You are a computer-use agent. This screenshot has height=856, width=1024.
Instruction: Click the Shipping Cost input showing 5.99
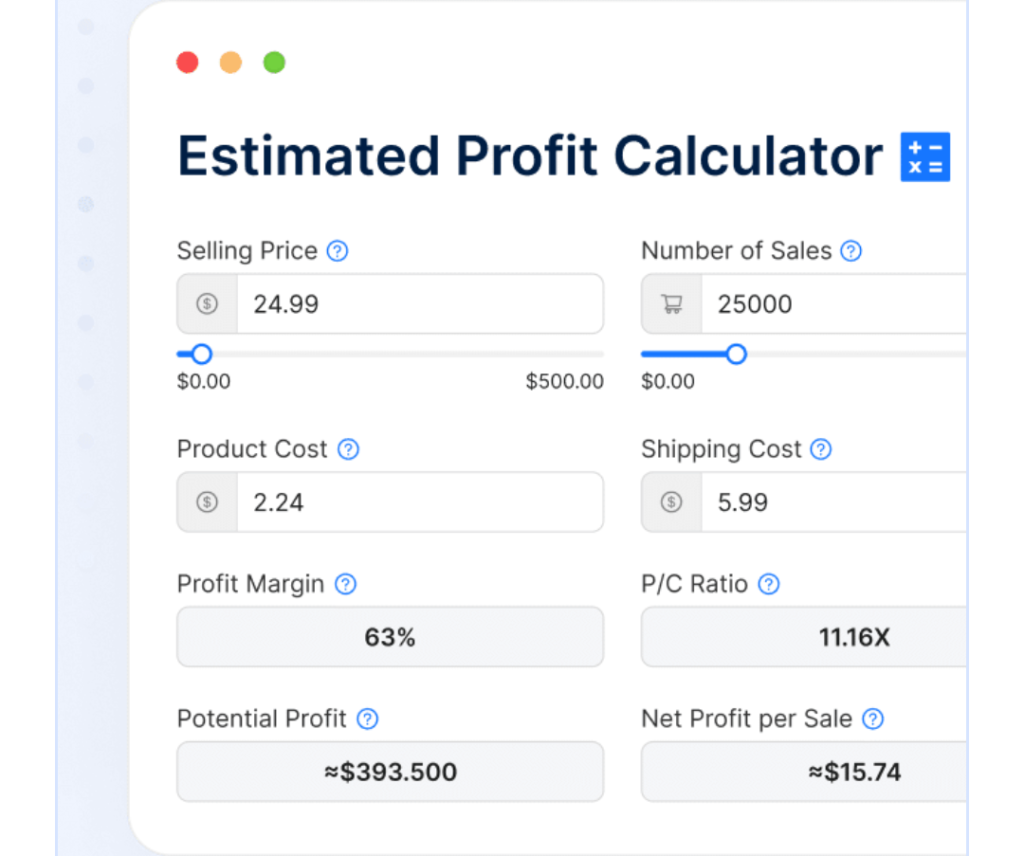[x=830, y=502]
